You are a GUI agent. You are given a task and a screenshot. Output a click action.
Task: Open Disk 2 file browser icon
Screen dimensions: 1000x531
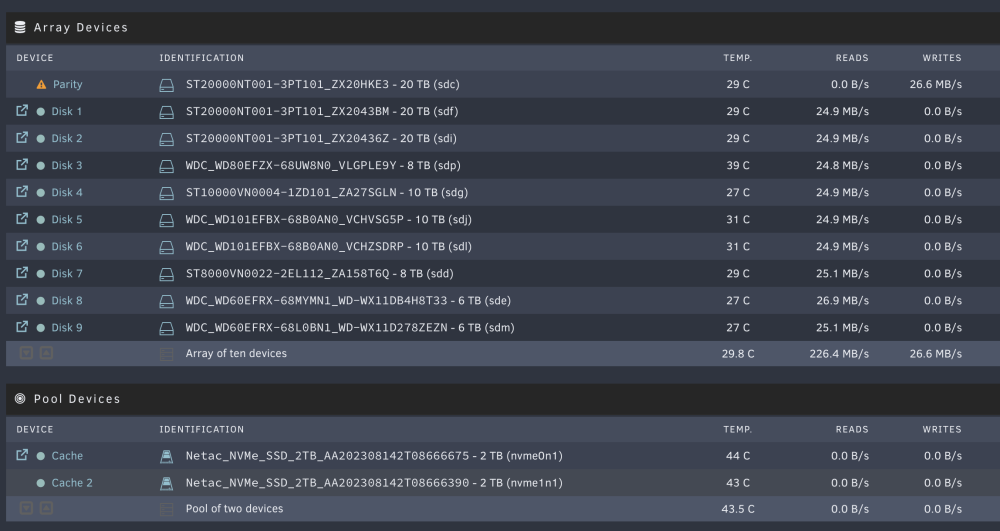(x=22, y=138)
